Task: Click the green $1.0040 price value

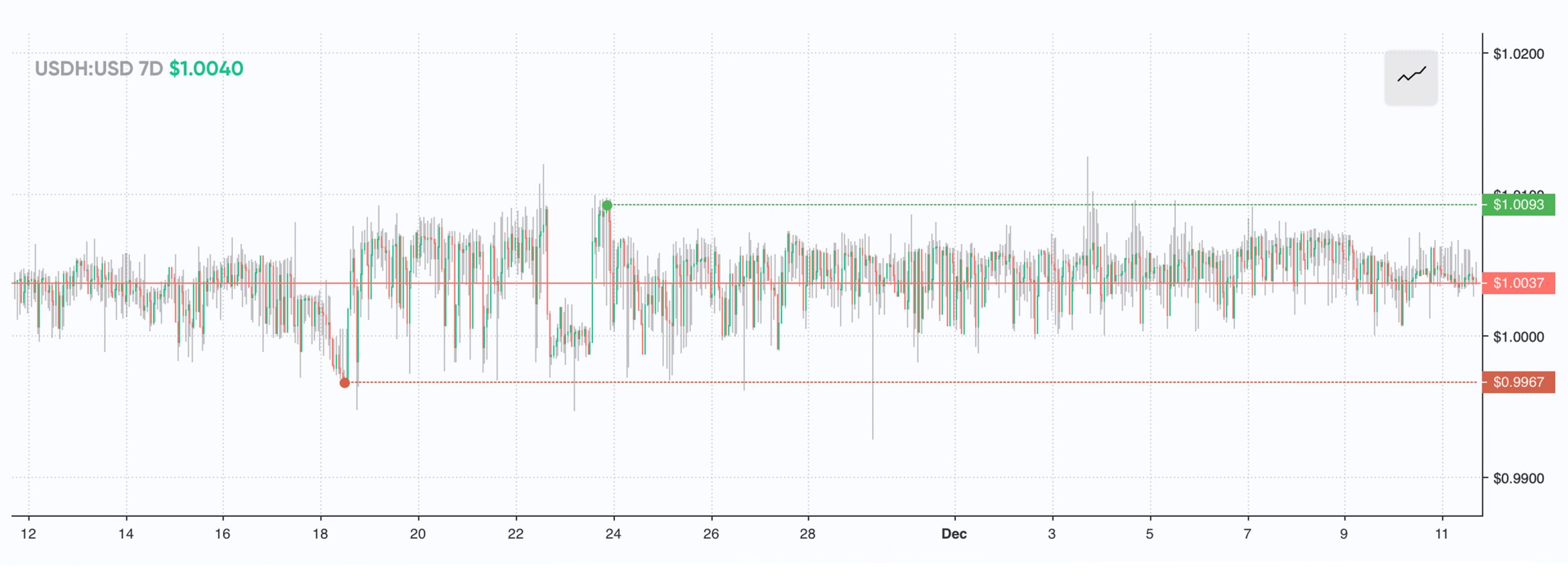Action: tap(206, 69)
